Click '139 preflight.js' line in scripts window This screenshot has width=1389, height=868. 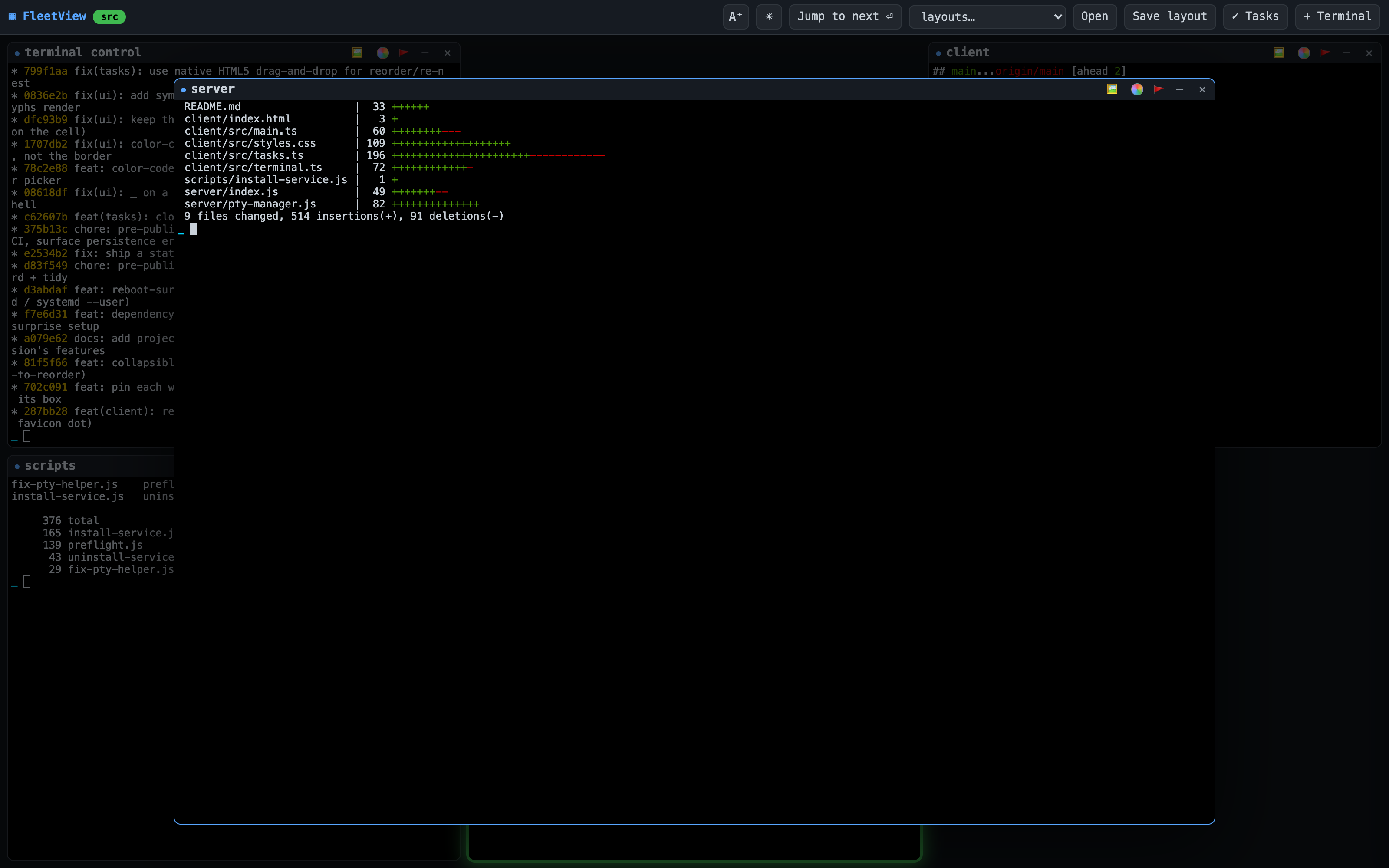(x=92, y=546)
